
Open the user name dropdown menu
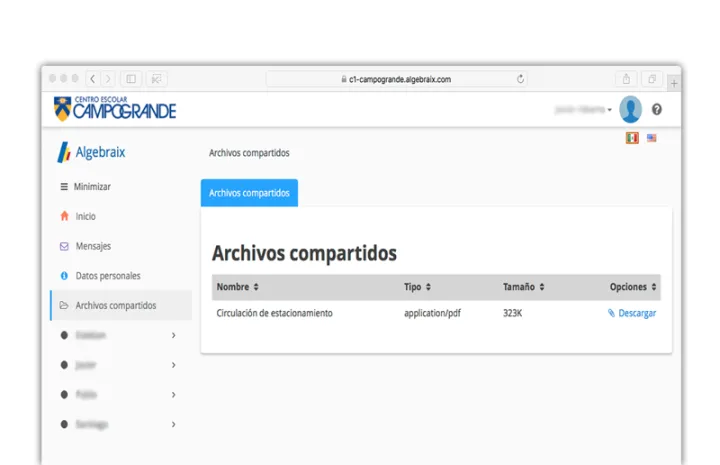(x=583, y=110)
